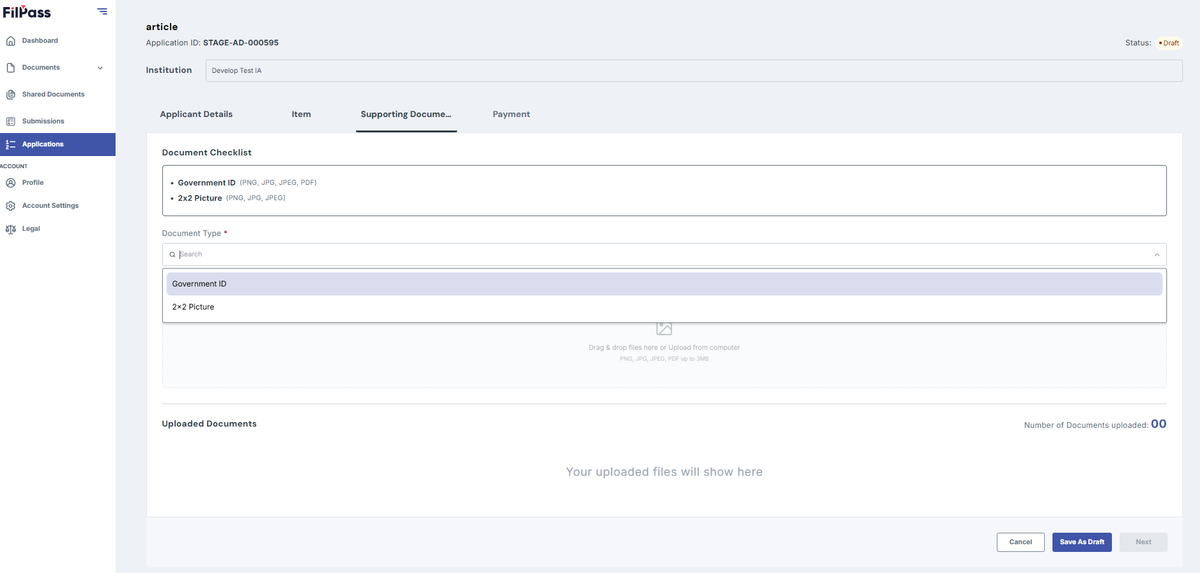Click the Save As Draft button
Image resolution: width=1200 pixels, height=573 pixels.
point(1082,542)
